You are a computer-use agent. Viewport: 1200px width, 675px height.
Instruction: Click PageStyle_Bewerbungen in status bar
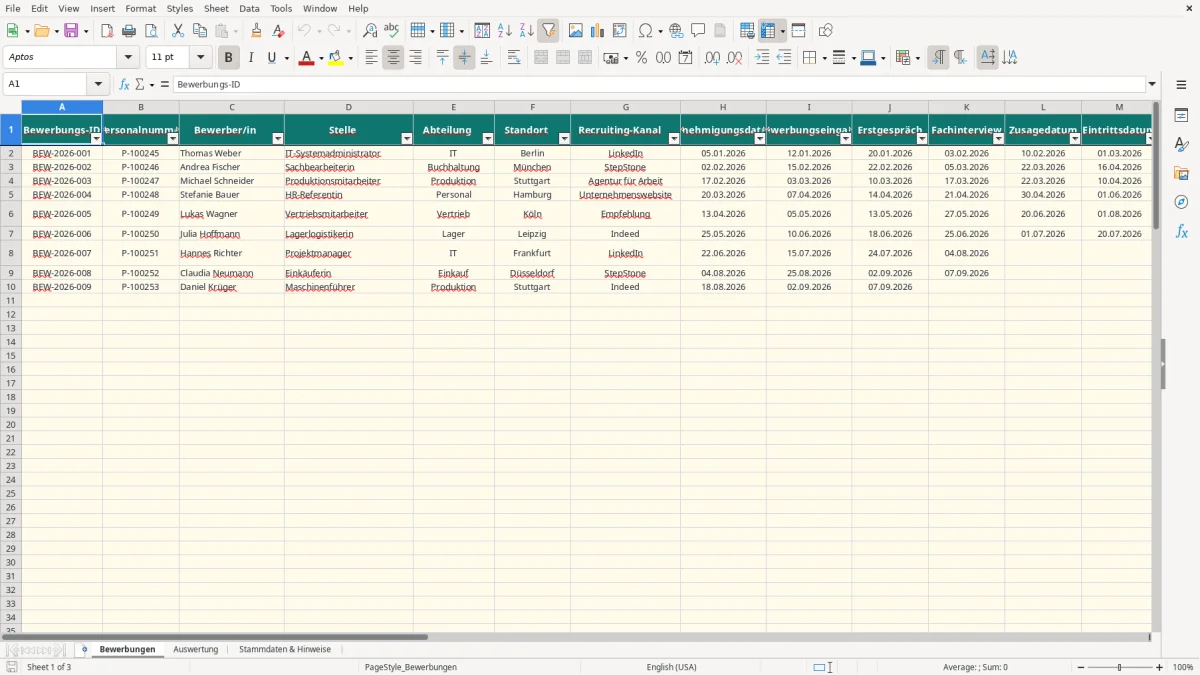coord(411,667)
